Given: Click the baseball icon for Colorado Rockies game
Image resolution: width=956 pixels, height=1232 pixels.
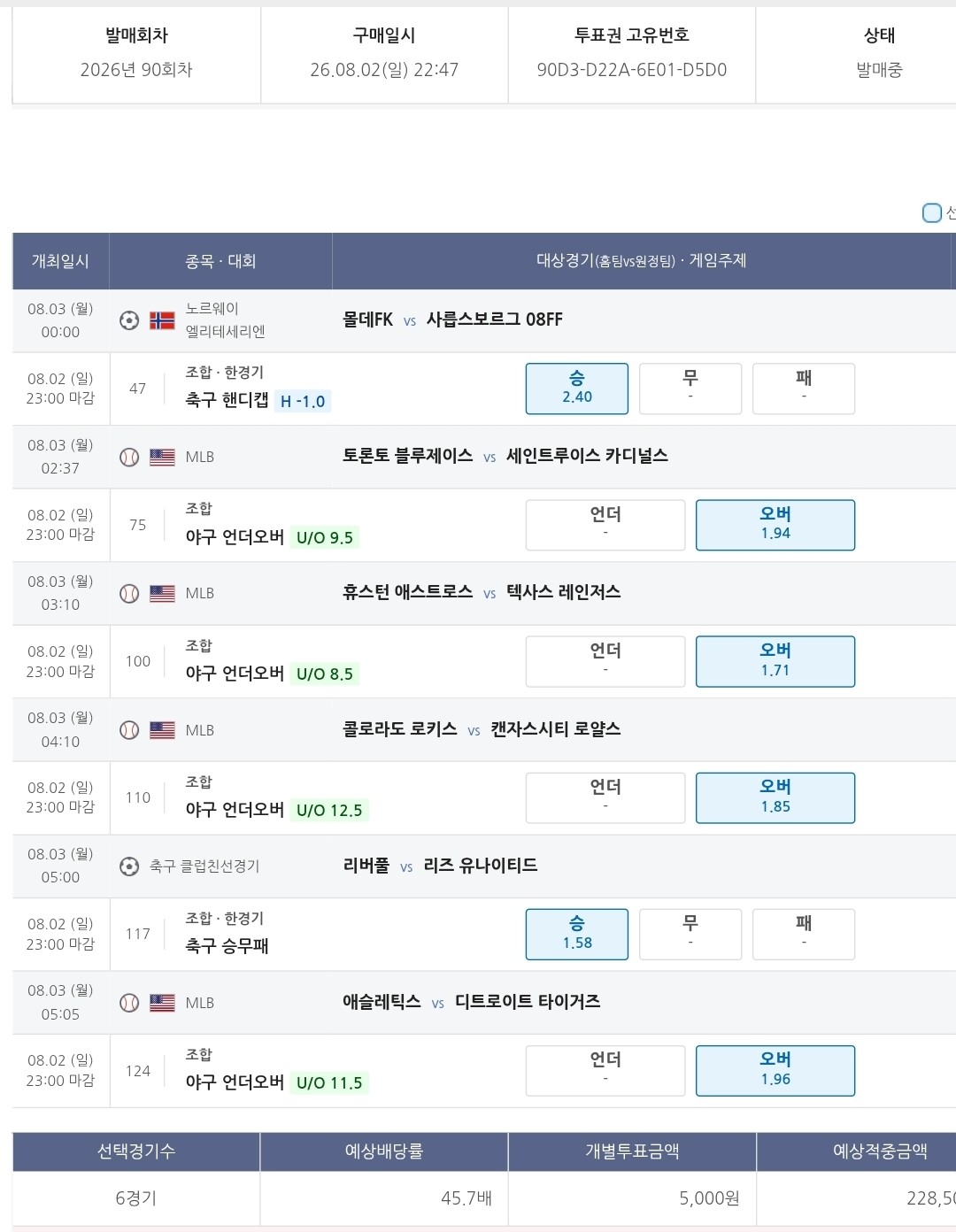Looking at the screenshot, I should point(129,730).
